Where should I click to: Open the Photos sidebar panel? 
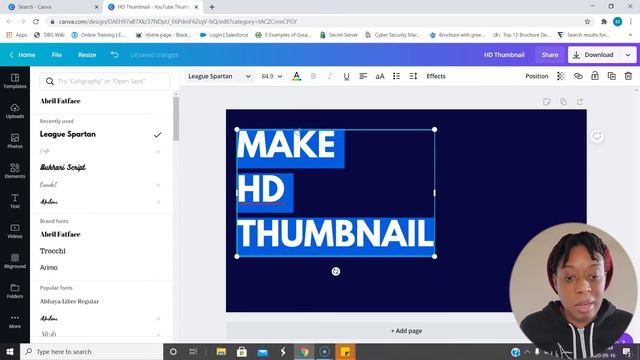click(x=15, y=141)
